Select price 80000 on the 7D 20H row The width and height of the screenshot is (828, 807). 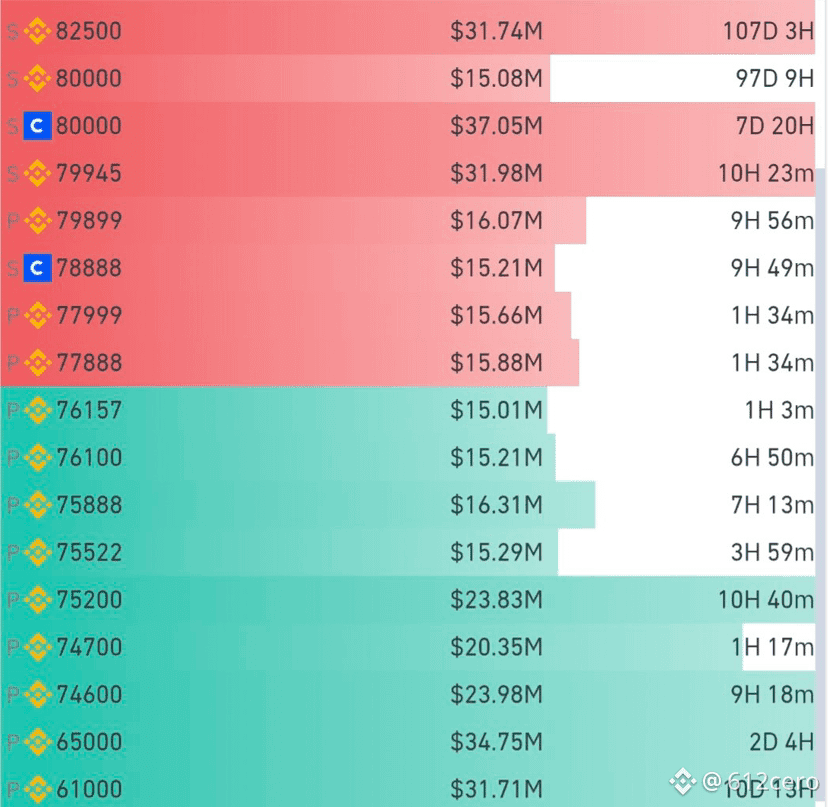pyautogui.click(x=89, y=126)
